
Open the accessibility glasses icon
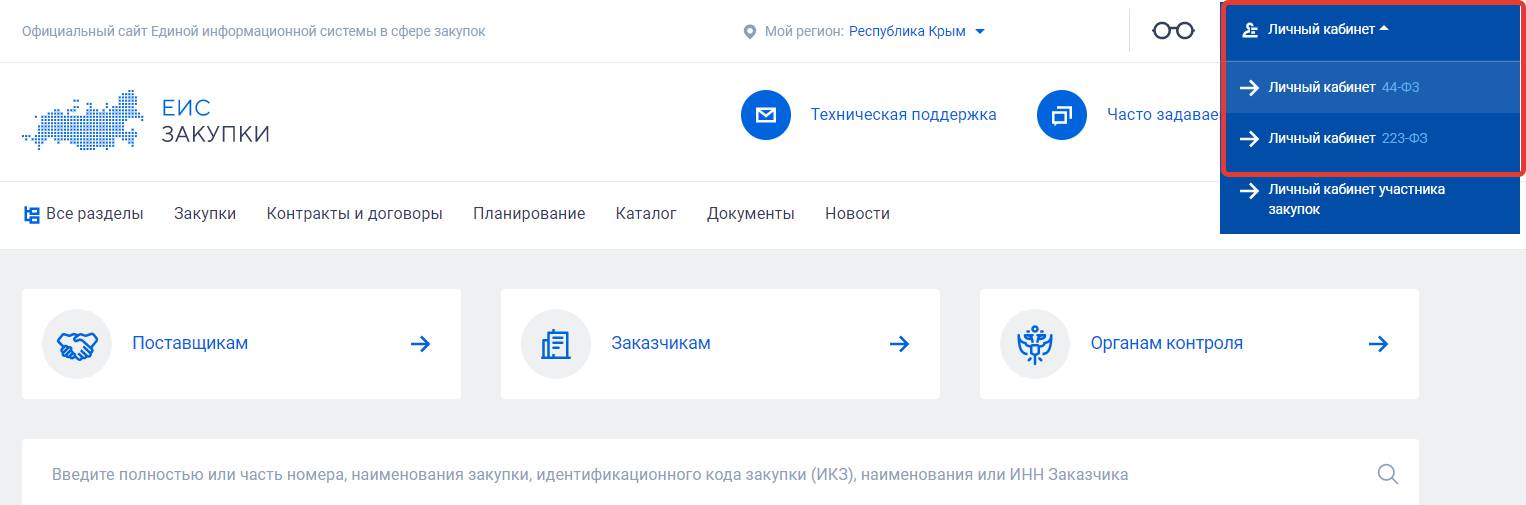point(1173,31)
